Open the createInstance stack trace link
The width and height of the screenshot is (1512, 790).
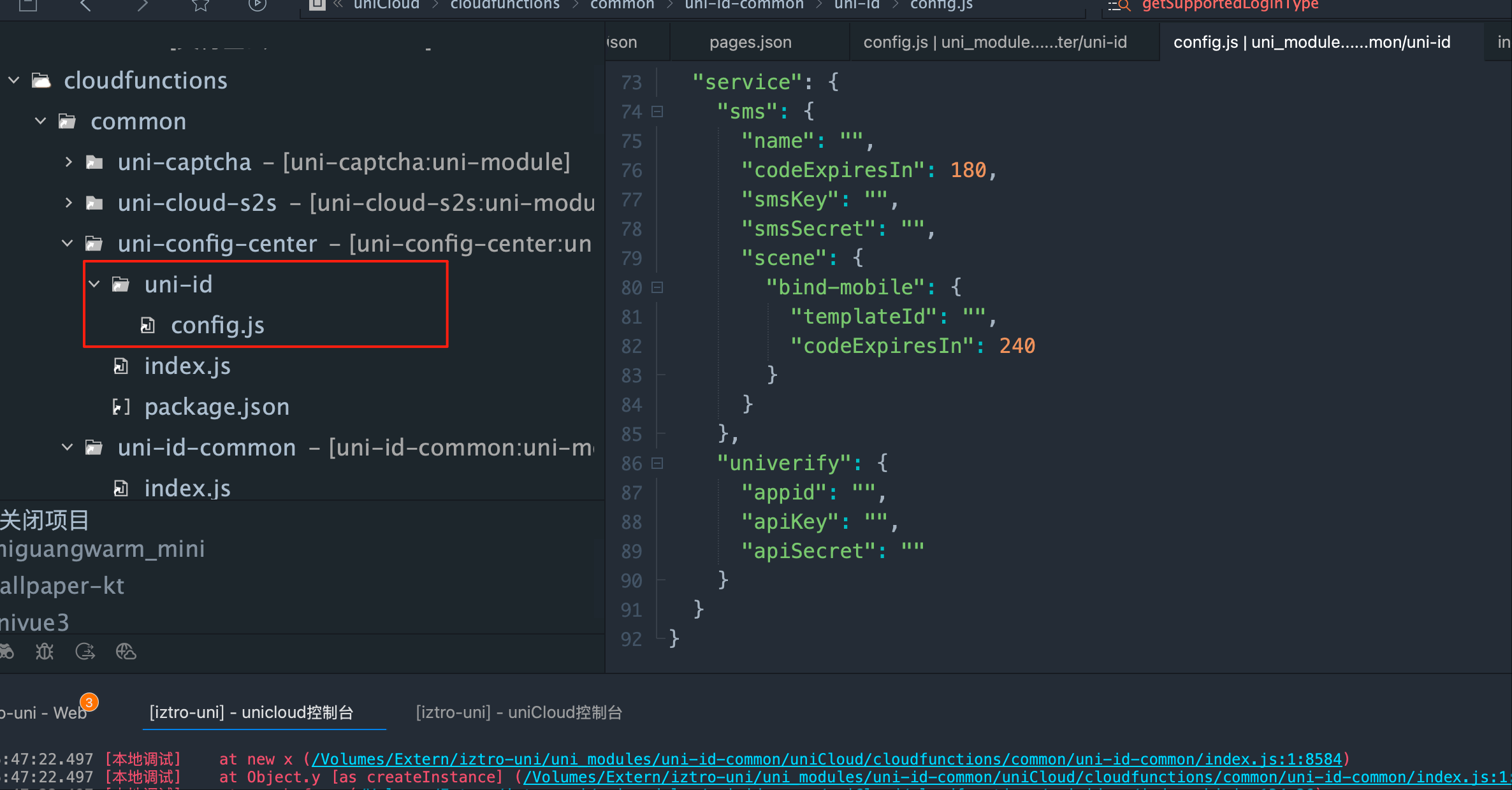[1017, 777]
